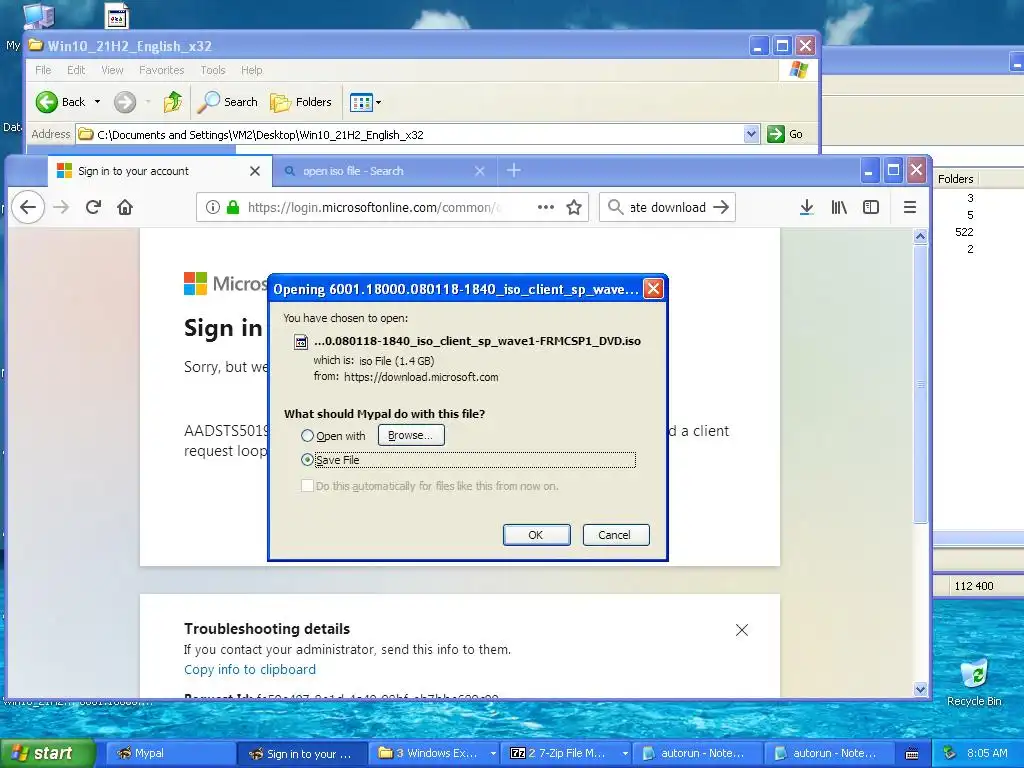Screen dimensions: 1024x768
Task: Open the View menu in Explorer
Action: coord(112,70)
